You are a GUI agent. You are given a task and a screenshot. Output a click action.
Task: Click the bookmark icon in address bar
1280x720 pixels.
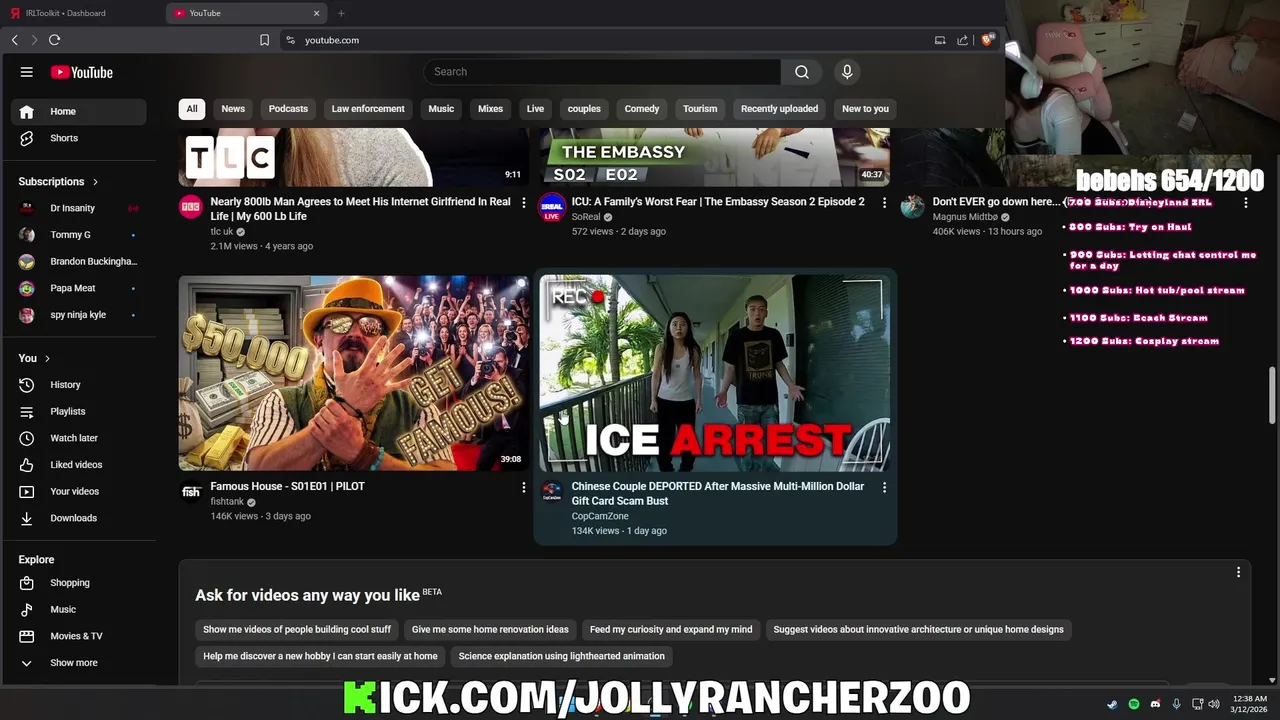click(264, 40)
